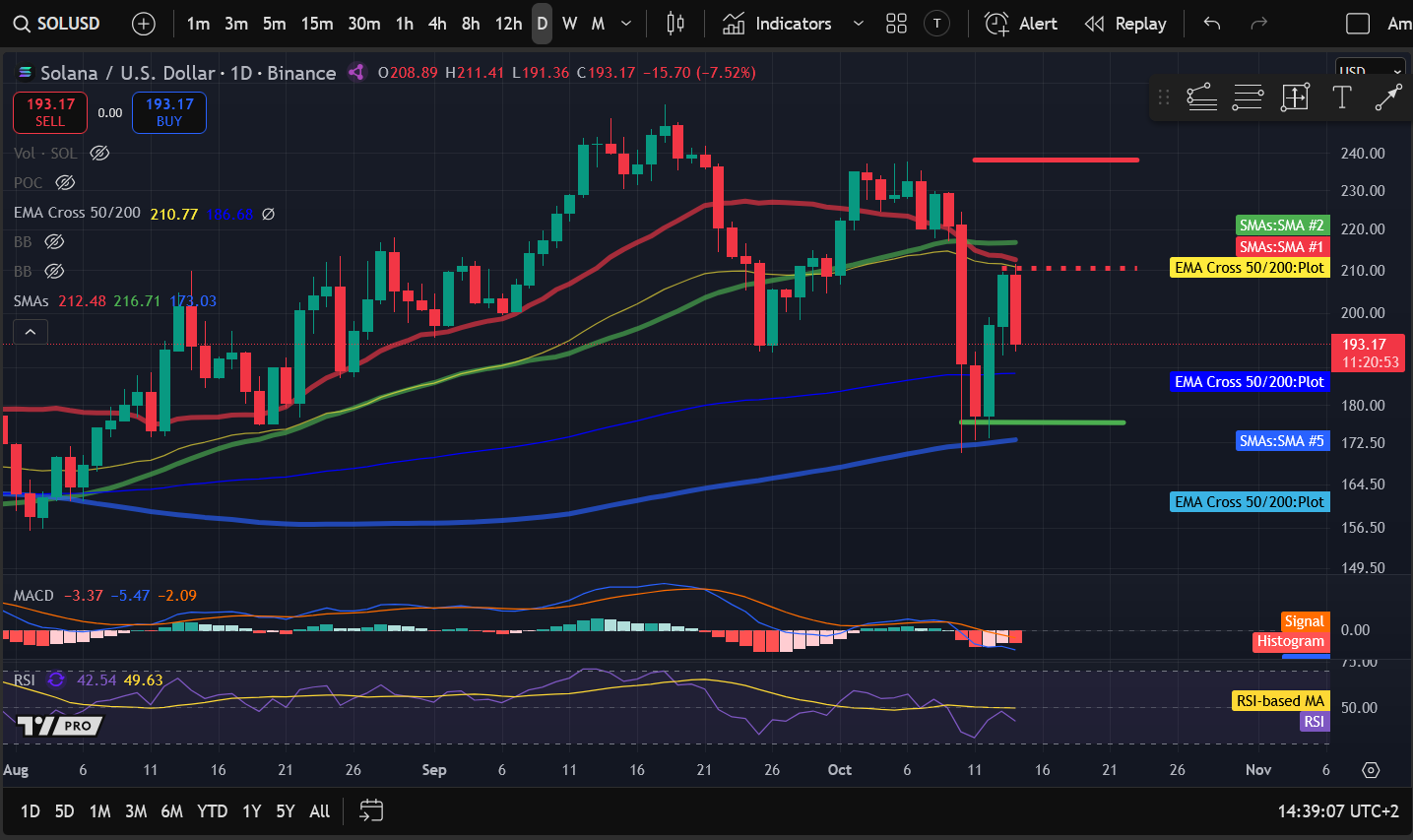
Task: Select the EMA Cross 50/200 legend title
Action: click(x=77, y=213)
